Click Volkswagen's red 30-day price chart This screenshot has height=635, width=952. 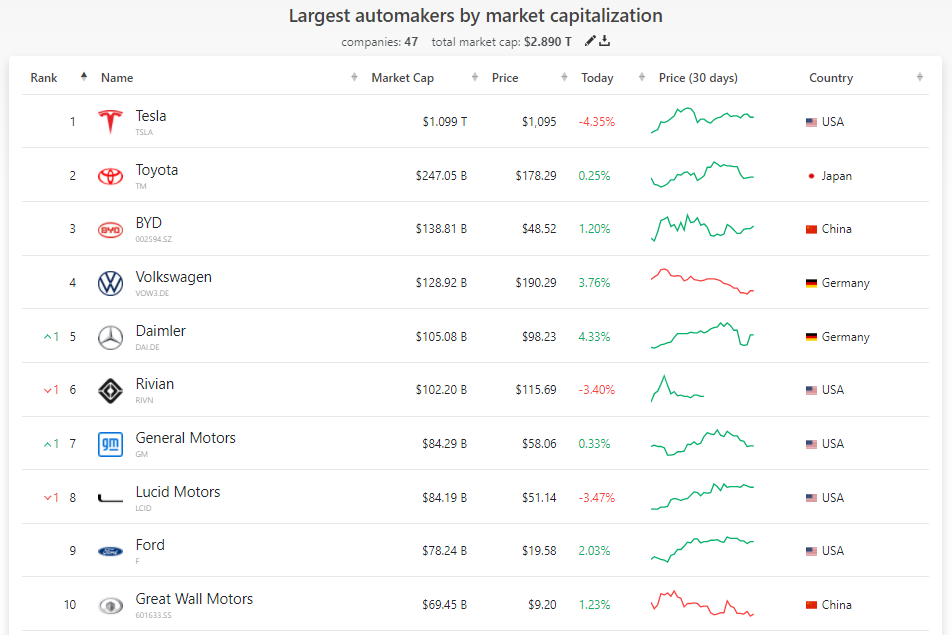702,281
